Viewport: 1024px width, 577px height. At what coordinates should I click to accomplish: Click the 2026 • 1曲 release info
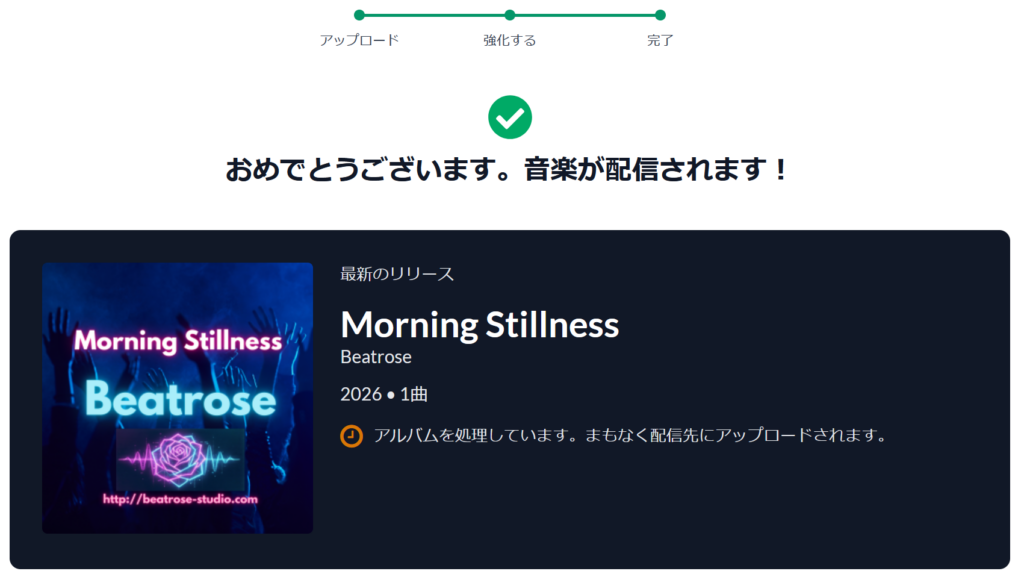(384, 395)
